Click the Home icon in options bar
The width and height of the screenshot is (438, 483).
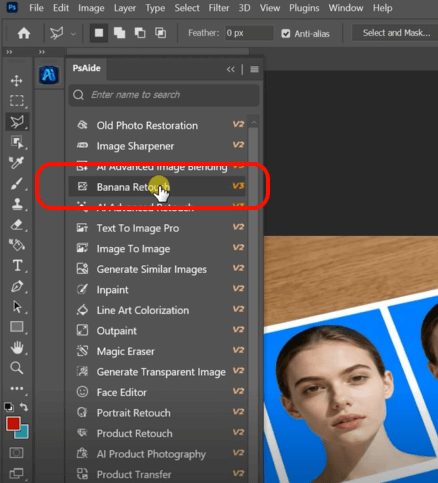pos(24,33)
